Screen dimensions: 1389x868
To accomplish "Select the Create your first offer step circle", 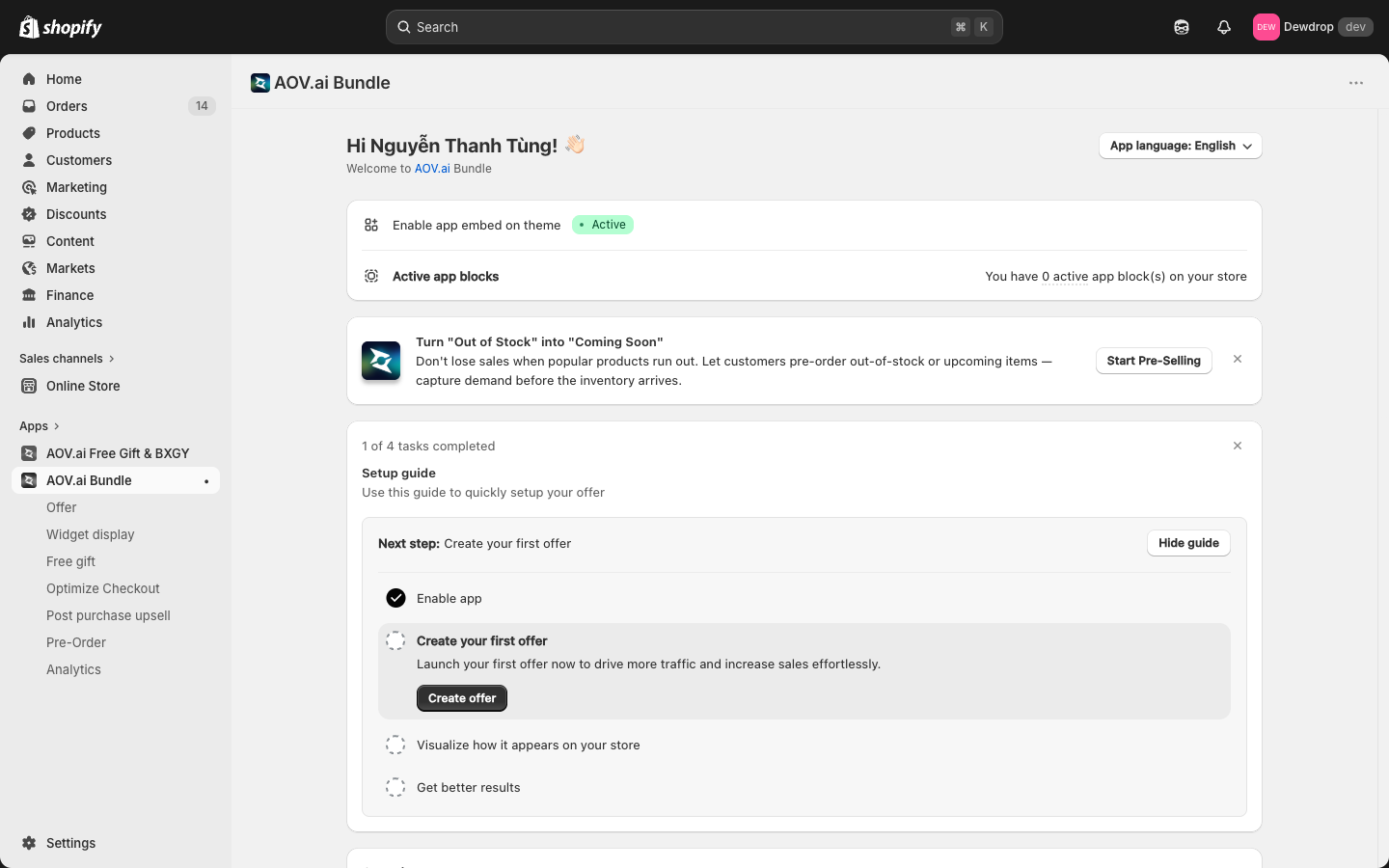I will tap(395, 640).
